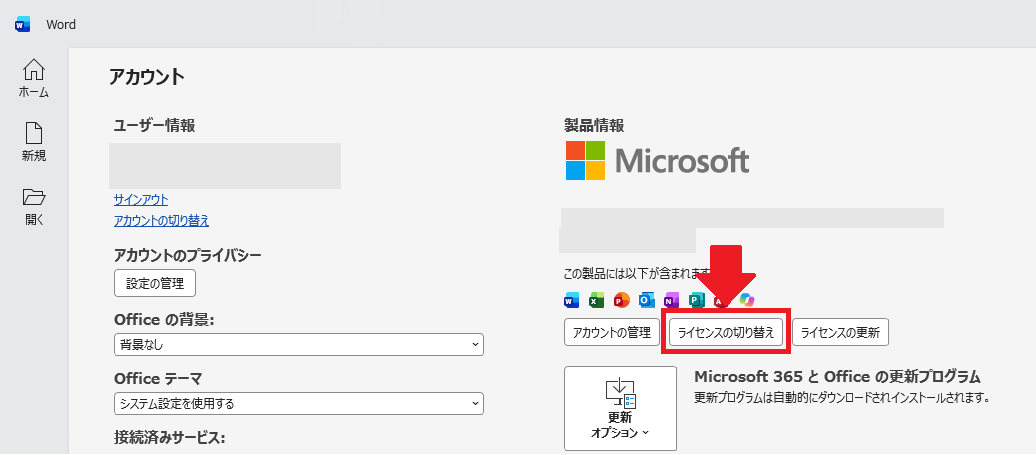Click the ユーザー情報 heading
The width and height of the screenshot is (1036, 455).
point(155,125)
